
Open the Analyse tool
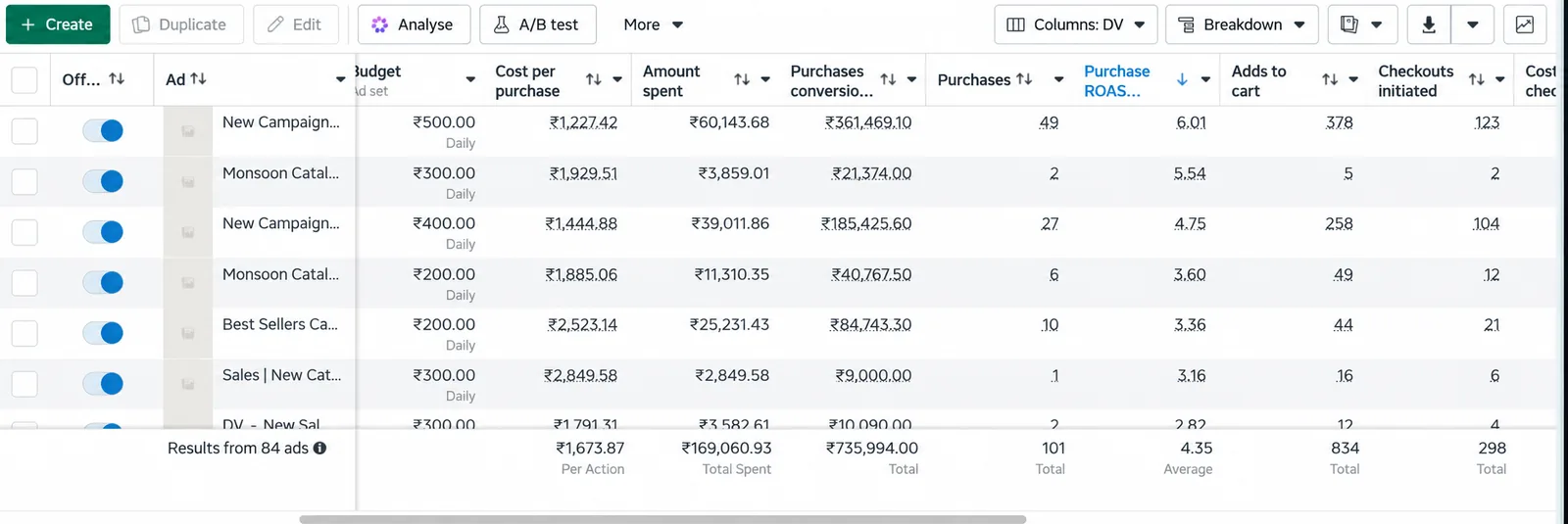pyautogui.click(x=414, y=24)
